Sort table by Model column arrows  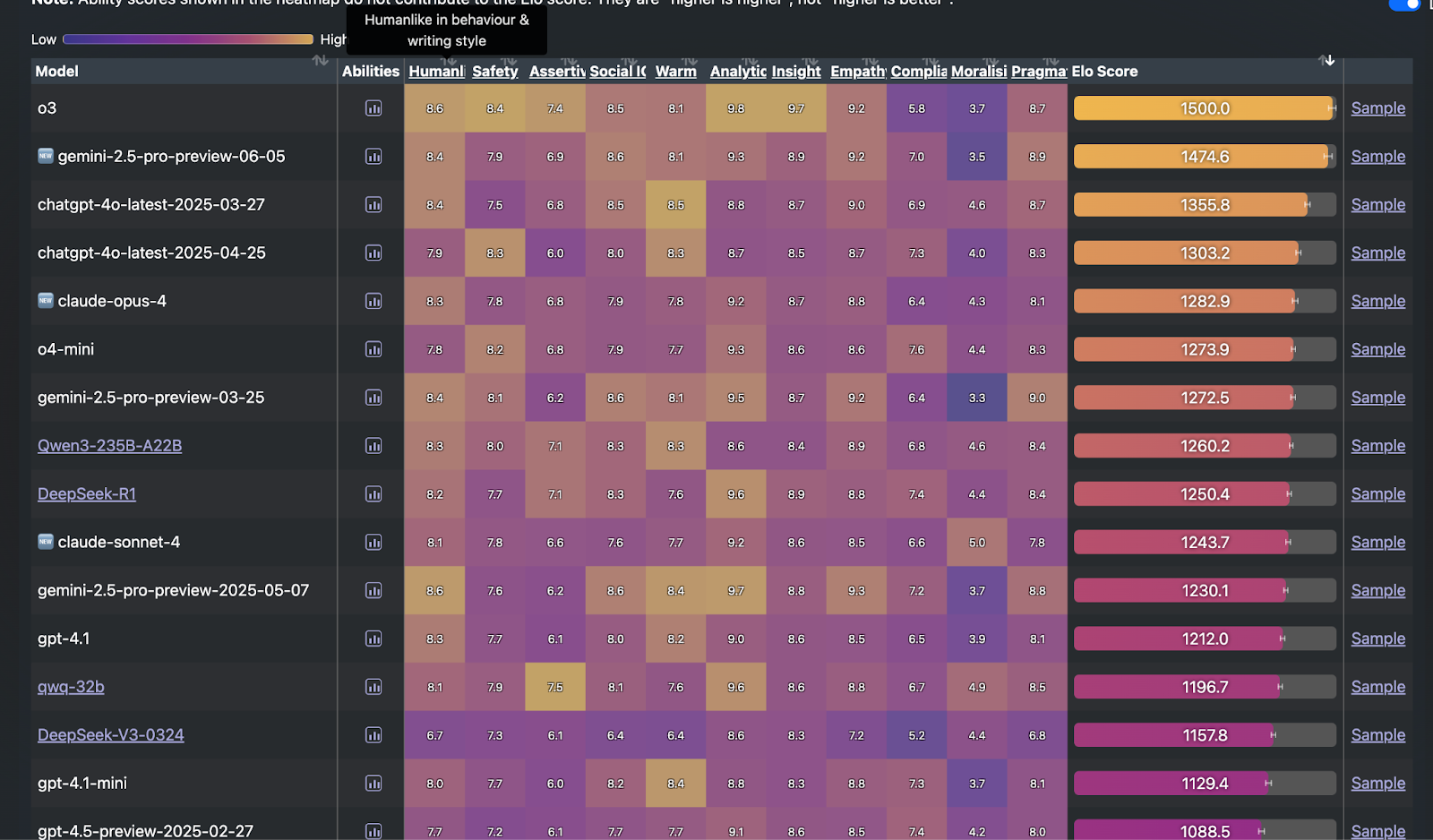coord(320,61)
